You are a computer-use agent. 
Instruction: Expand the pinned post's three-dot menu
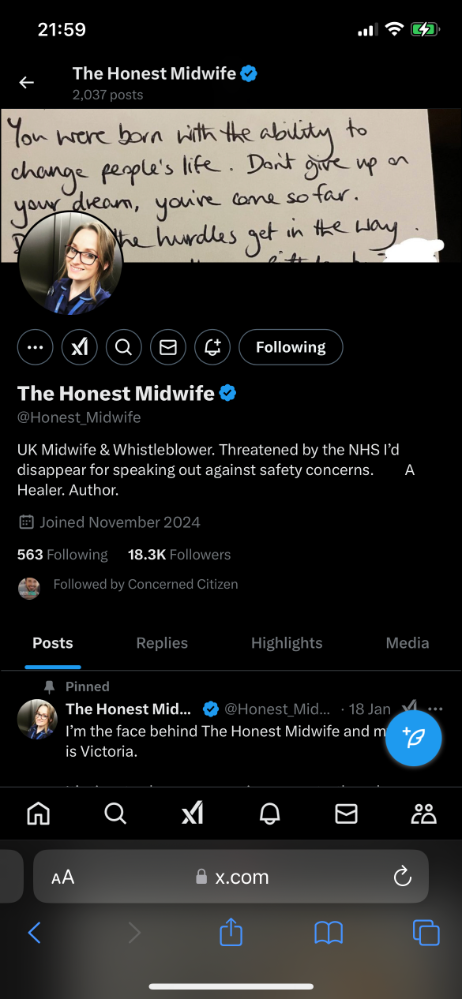[x=435, y=708]
